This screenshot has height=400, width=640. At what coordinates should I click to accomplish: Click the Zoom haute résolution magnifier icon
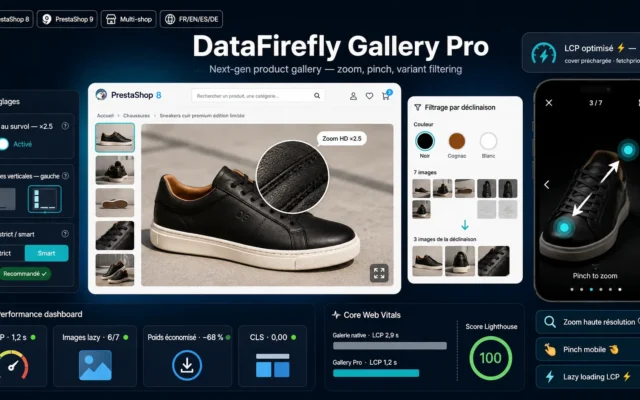coord(550,322)
